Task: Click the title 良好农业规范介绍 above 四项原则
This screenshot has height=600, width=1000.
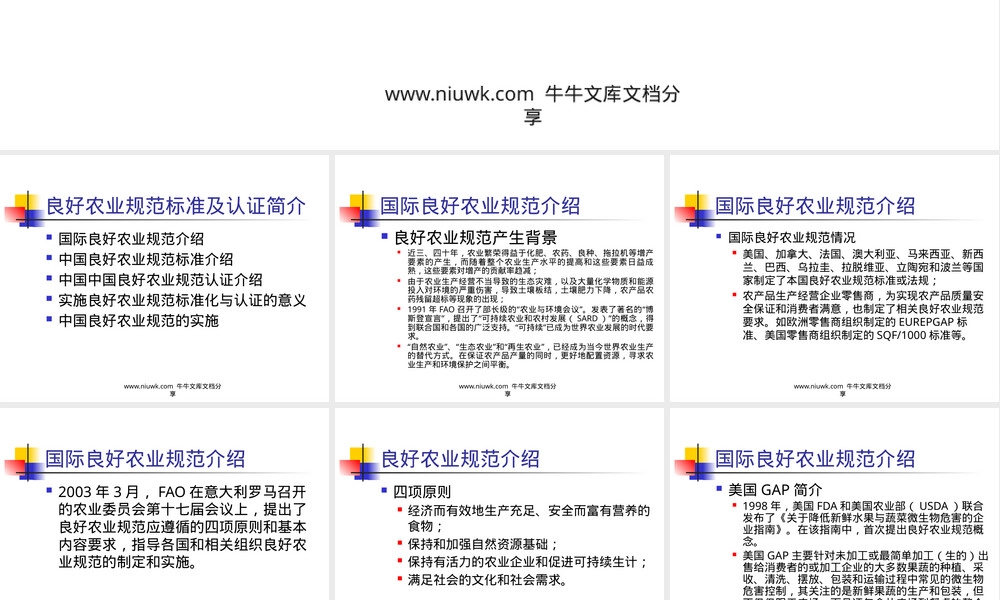Action: (460, 459)
